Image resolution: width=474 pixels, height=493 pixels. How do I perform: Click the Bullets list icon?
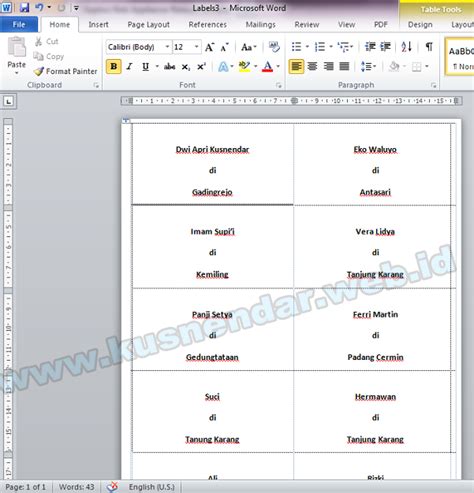pyautogui.click(x=296, y=47)
